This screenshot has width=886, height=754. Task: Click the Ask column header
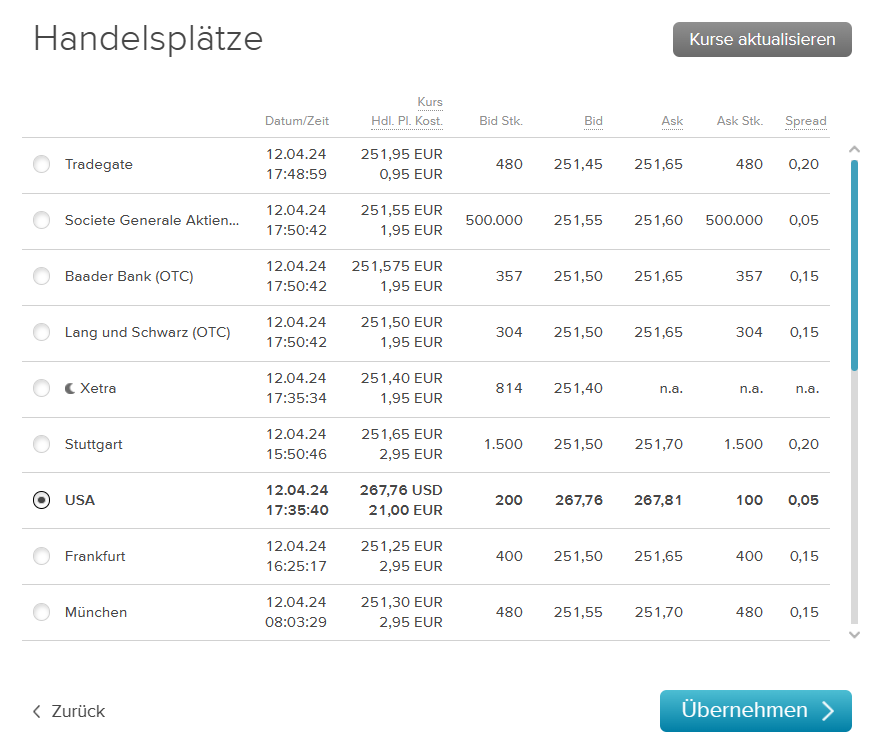[672, 121]
